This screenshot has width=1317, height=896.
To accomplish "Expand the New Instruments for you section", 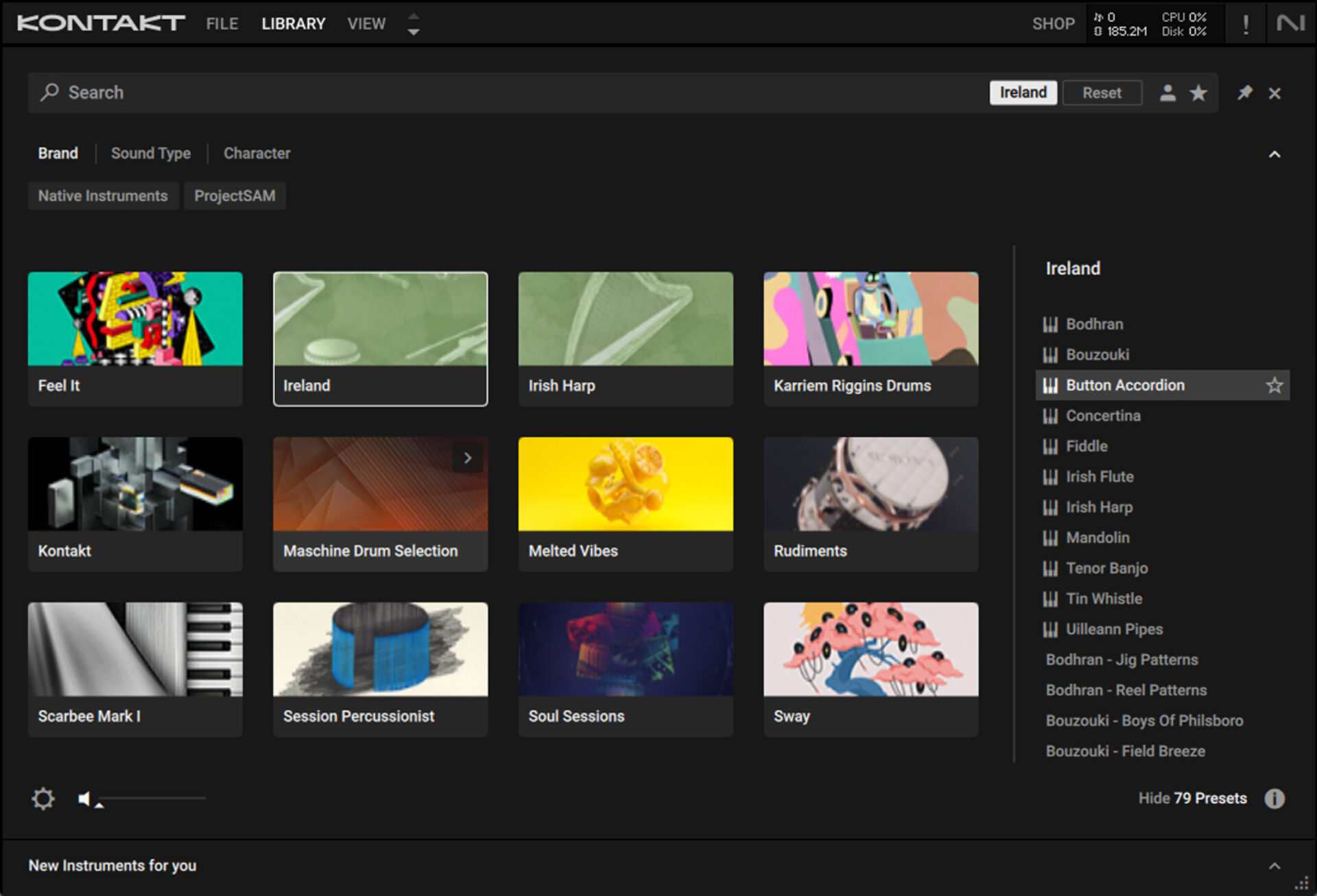I will pos(1274,866).
